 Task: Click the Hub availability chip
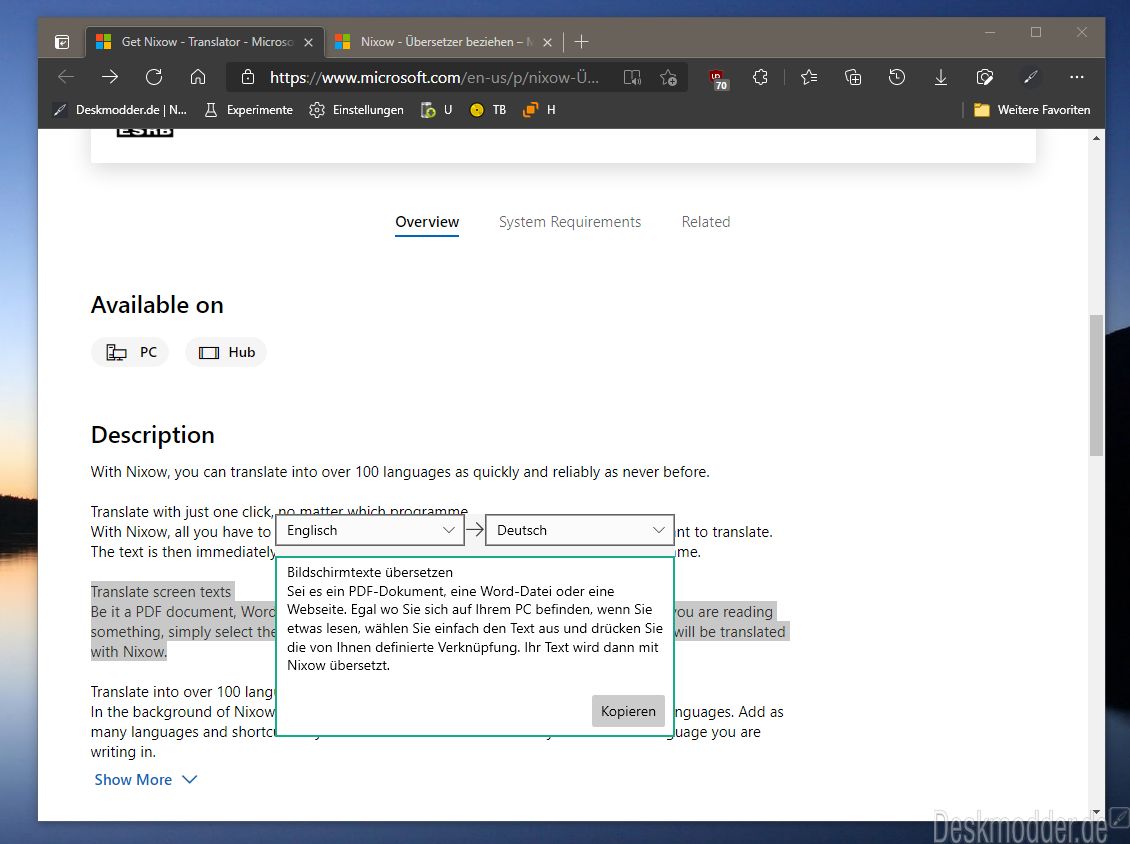[x=226, y=352]
